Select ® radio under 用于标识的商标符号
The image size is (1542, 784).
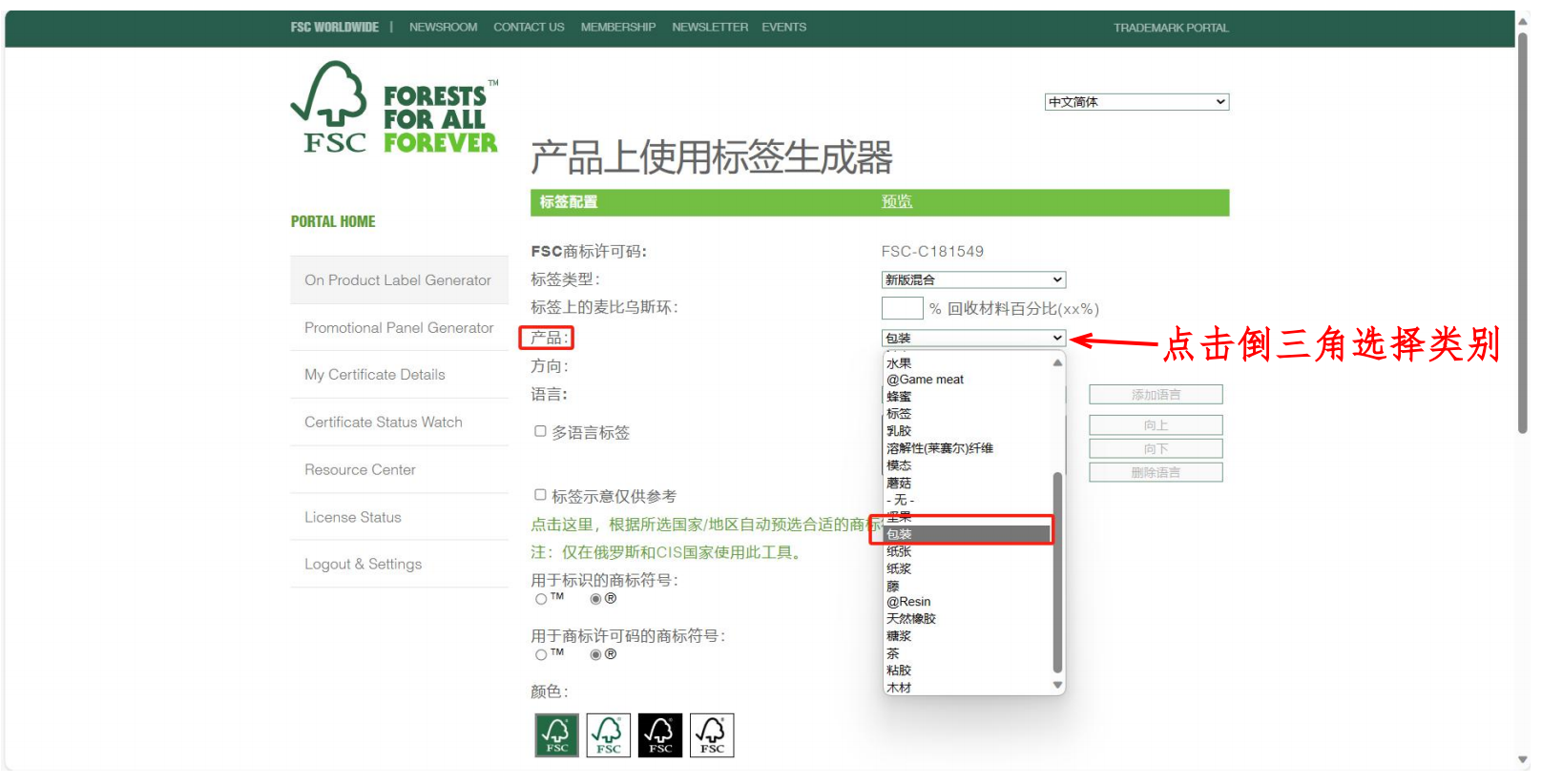pyautogui.click(x=595, y=599)
